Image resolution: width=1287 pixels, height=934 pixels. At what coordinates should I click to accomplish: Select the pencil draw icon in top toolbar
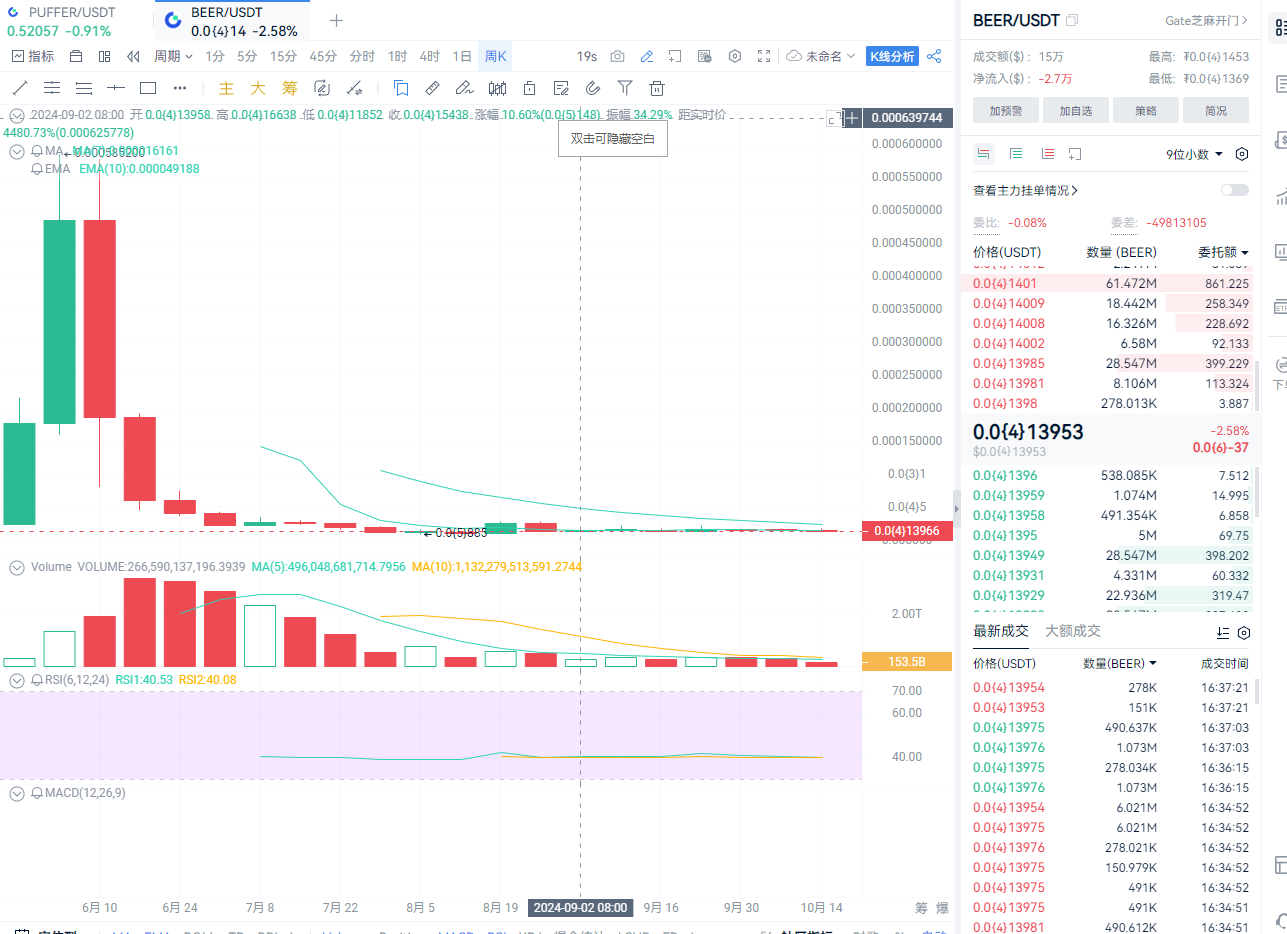pos(647,56)
